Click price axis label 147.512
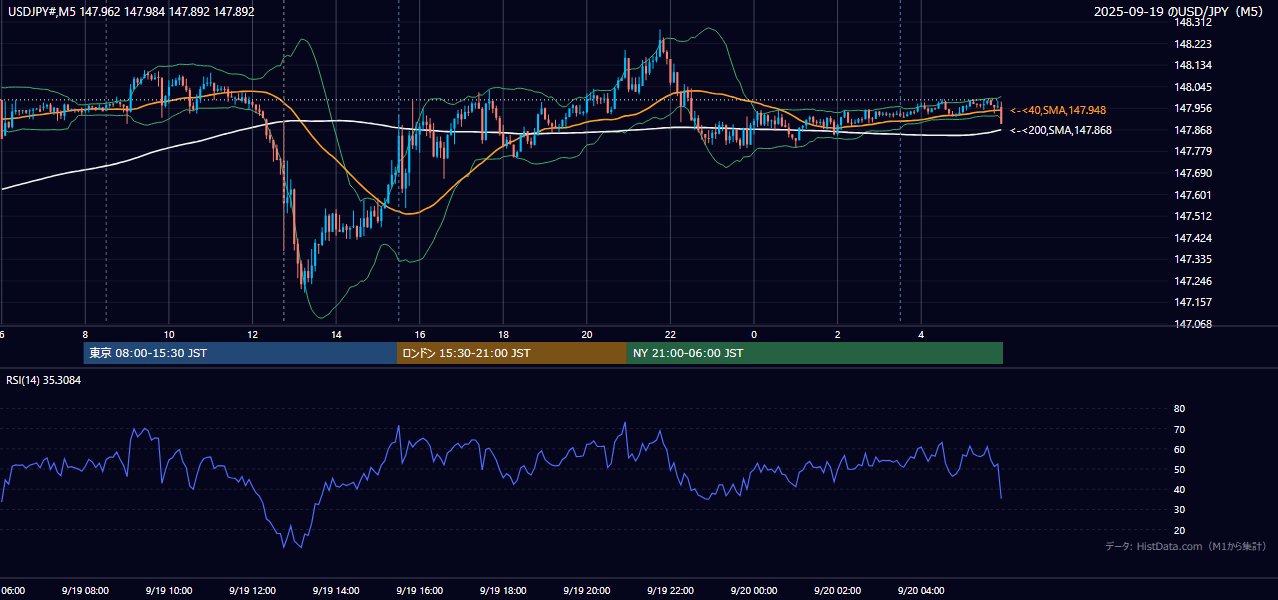The image size is (1278, 600). click(1192, 216)
